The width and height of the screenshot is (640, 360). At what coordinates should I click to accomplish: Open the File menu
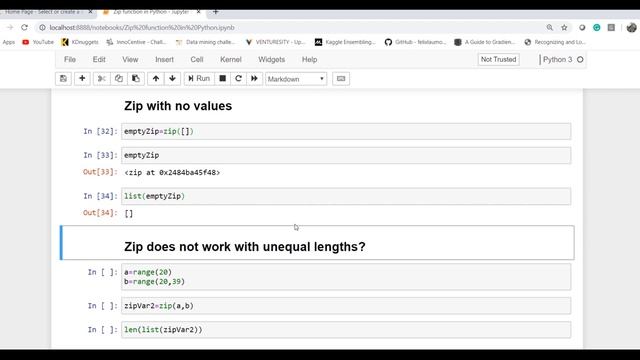click(70, 60)
